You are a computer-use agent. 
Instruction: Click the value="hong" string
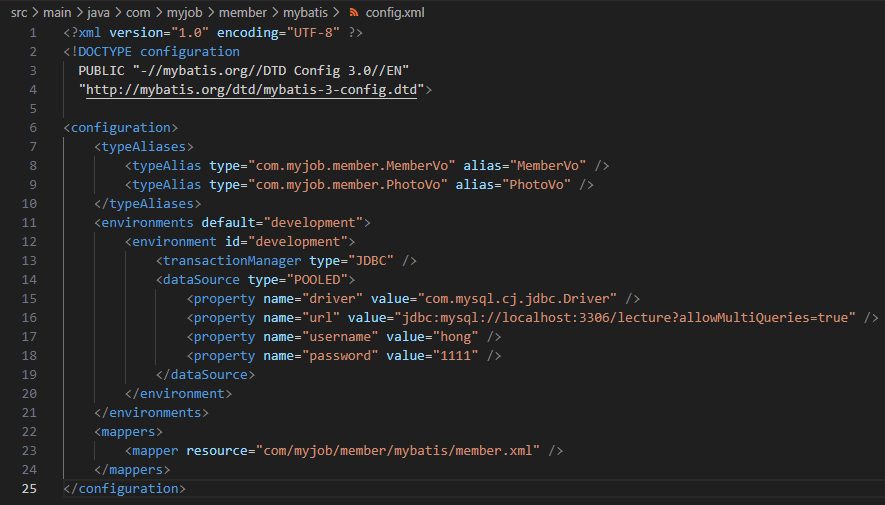click(455, 337)
